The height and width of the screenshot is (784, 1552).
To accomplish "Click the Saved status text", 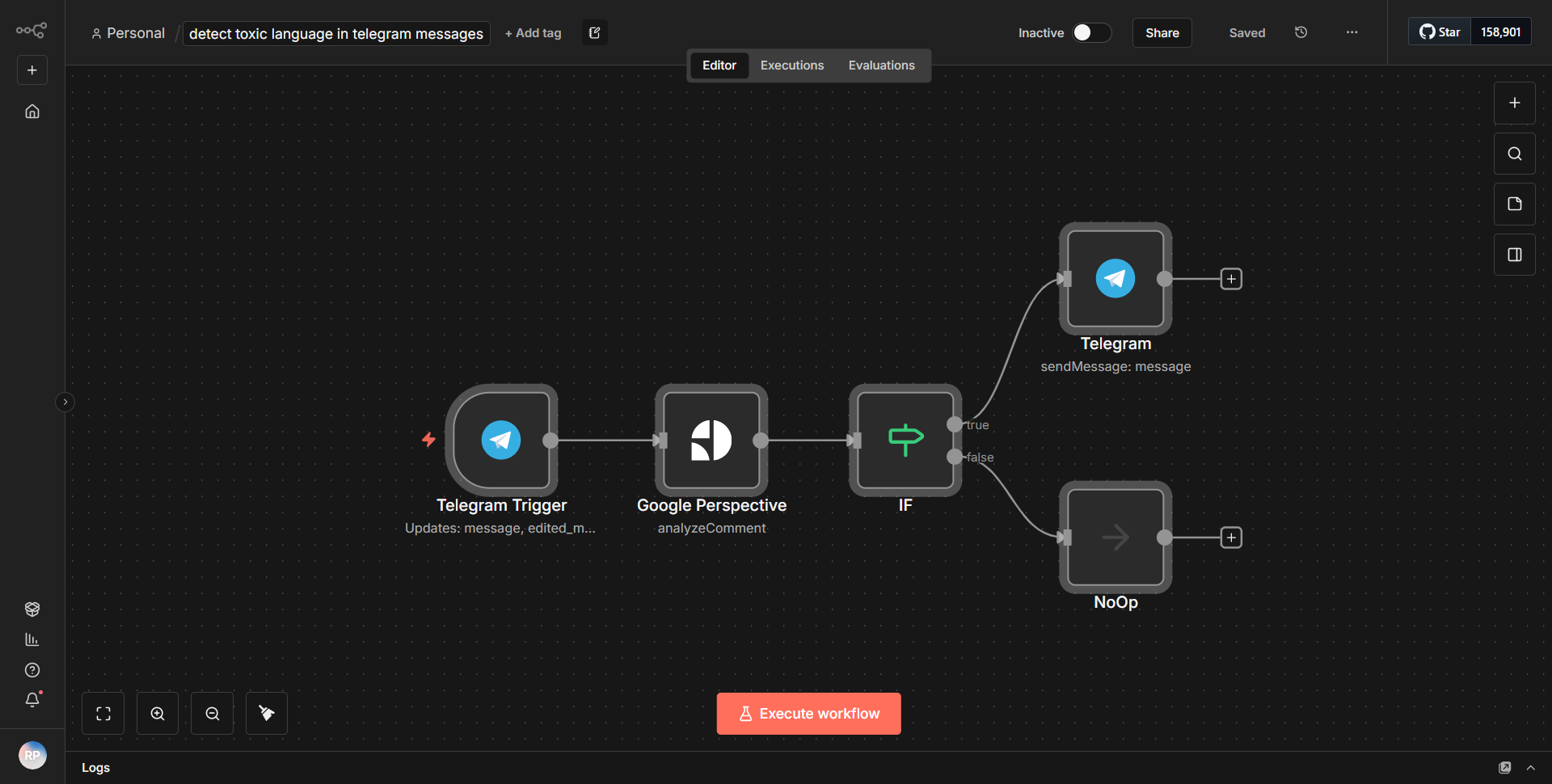I will (1246, 33).
